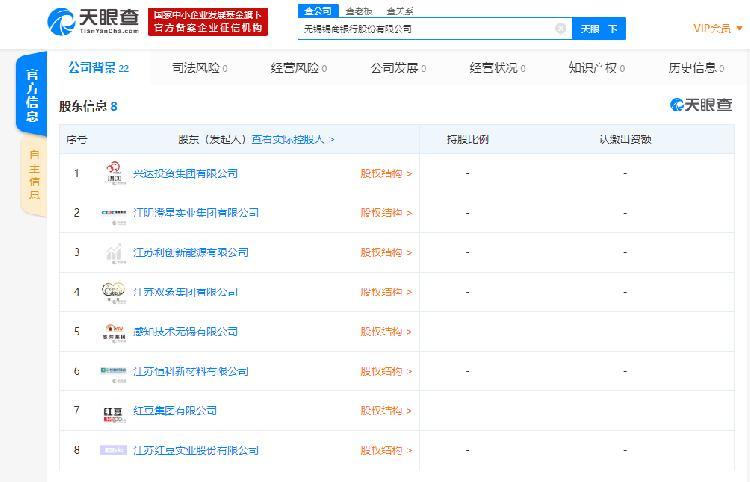This screenshot has width=750, height=482.
Task: Switch to the 查老板 search tab
Action: point(359,11)
